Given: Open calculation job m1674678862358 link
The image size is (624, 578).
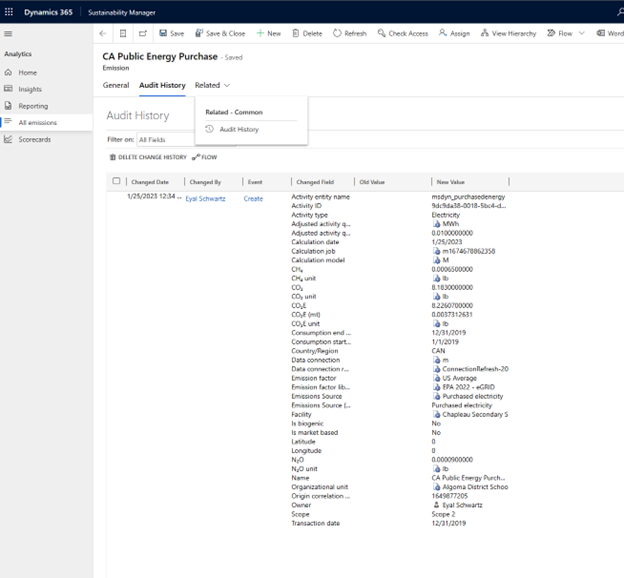Looking at the screenshot, I should click(x=468, y=251).
